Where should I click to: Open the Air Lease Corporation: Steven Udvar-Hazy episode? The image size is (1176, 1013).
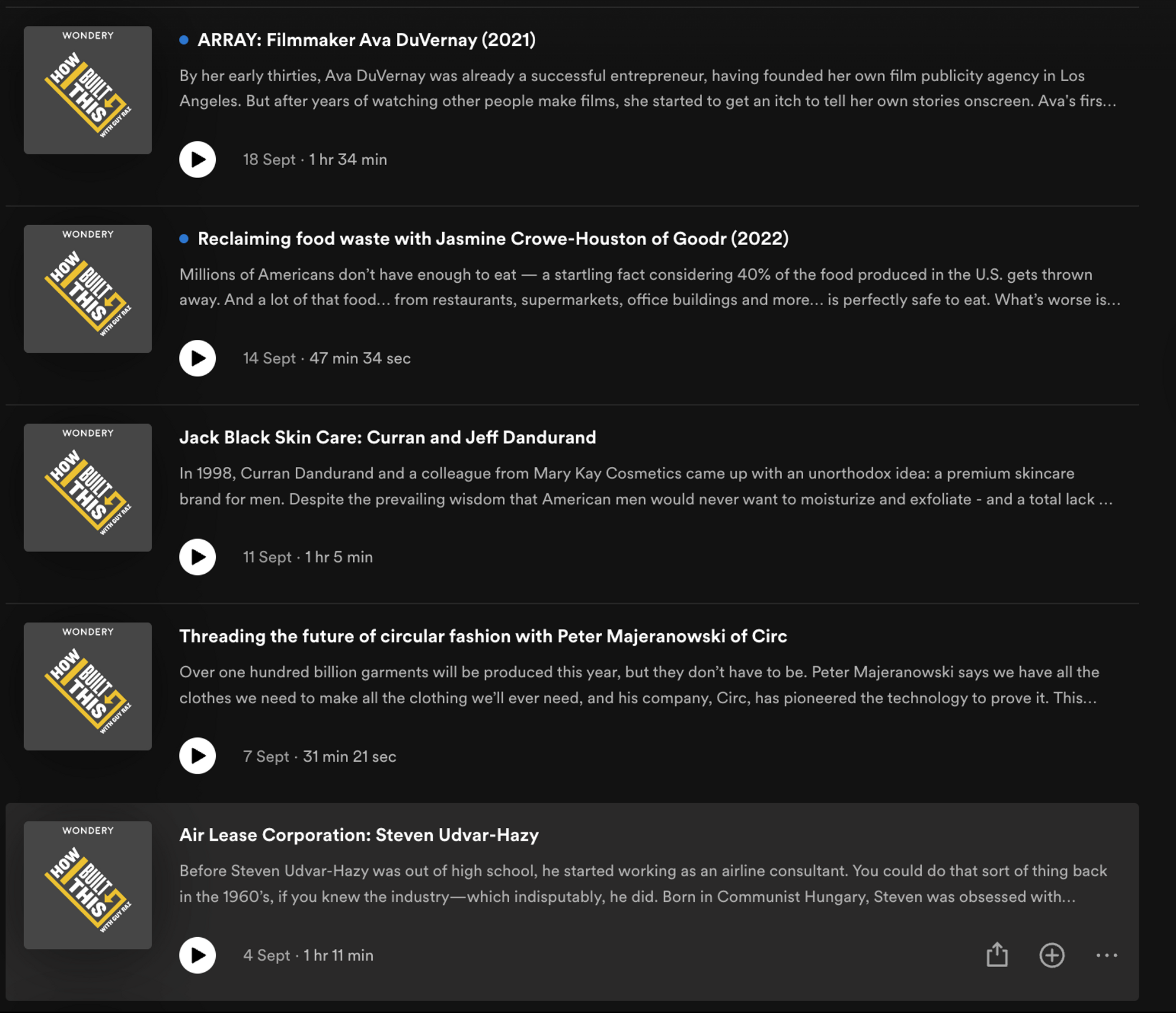(359, 834)
